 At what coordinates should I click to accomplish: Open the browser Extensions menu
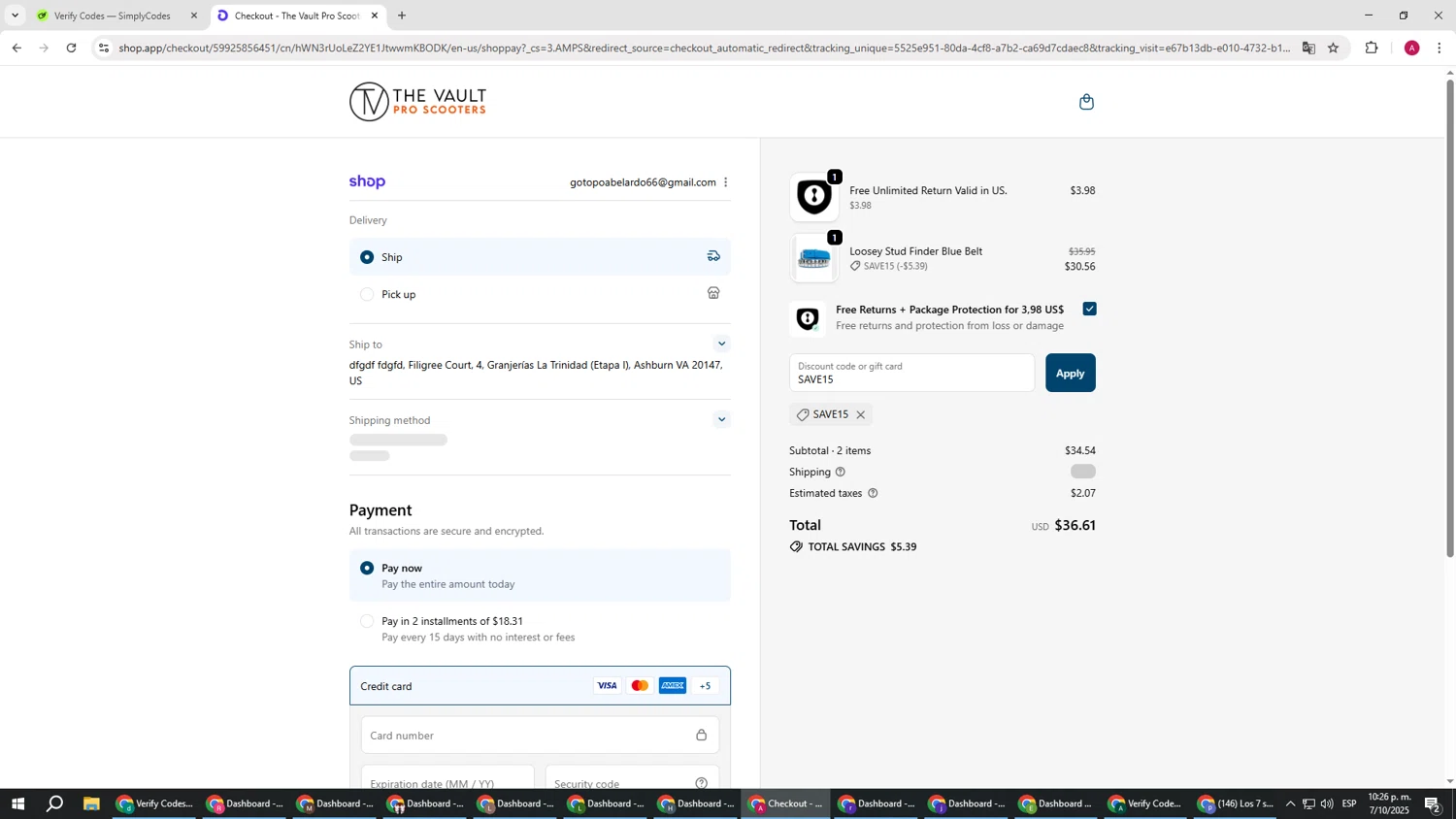point(1372,48)
